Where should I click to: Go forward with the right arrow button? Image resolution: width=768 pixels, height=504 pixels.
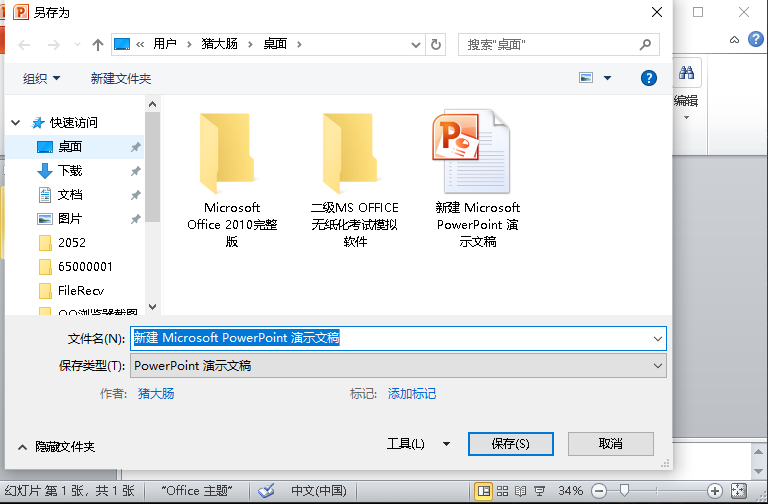click(x=53, y=45)
